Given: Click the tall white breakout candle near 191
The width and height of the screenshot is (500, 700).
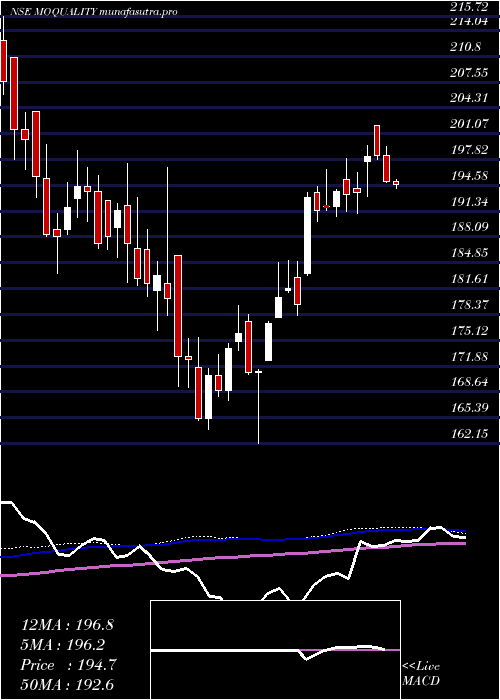Looking at the screenshot, I should pyautogui.click(x=308, y=236).
